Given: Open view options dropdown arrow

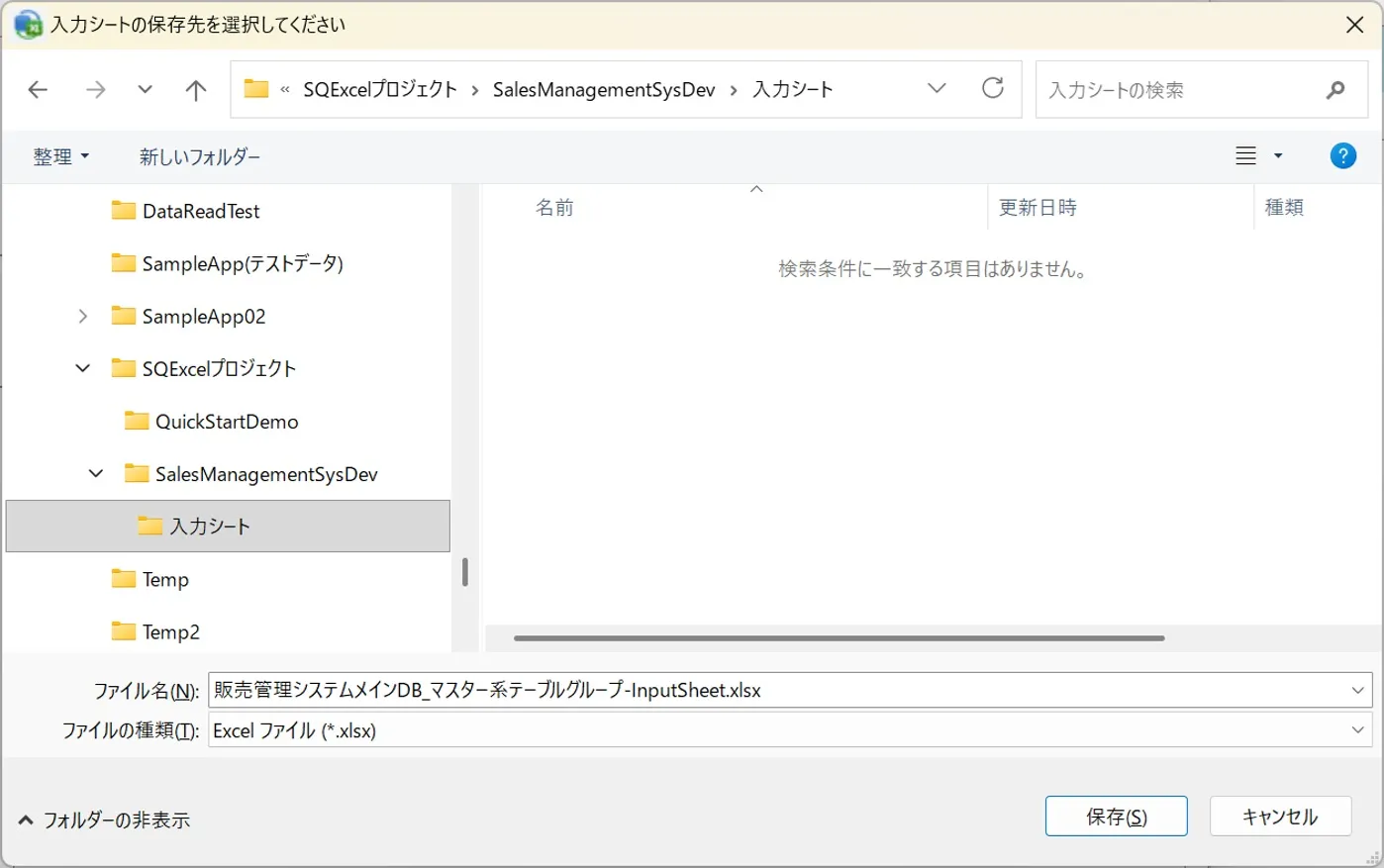Looking at the screenshot, I should pos(1278,156).
